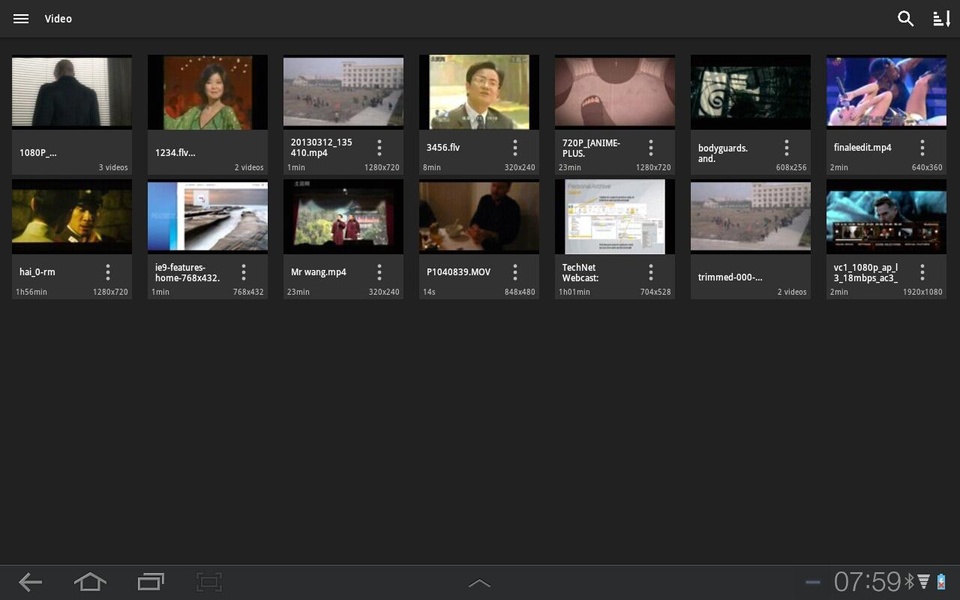Tap the "1h01min" duration label

click(574, 292)
